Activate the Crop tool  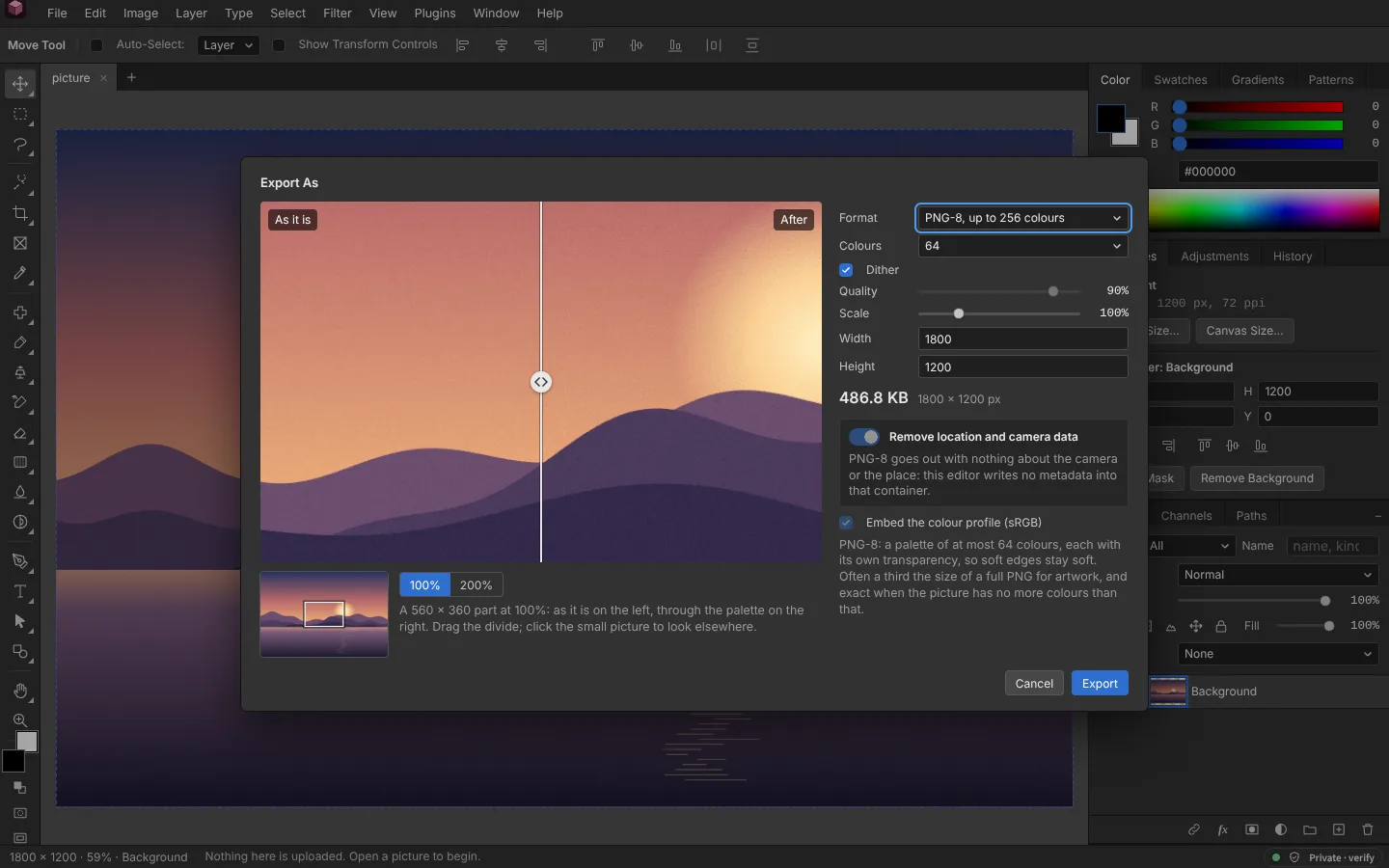(x=20, y=213)
